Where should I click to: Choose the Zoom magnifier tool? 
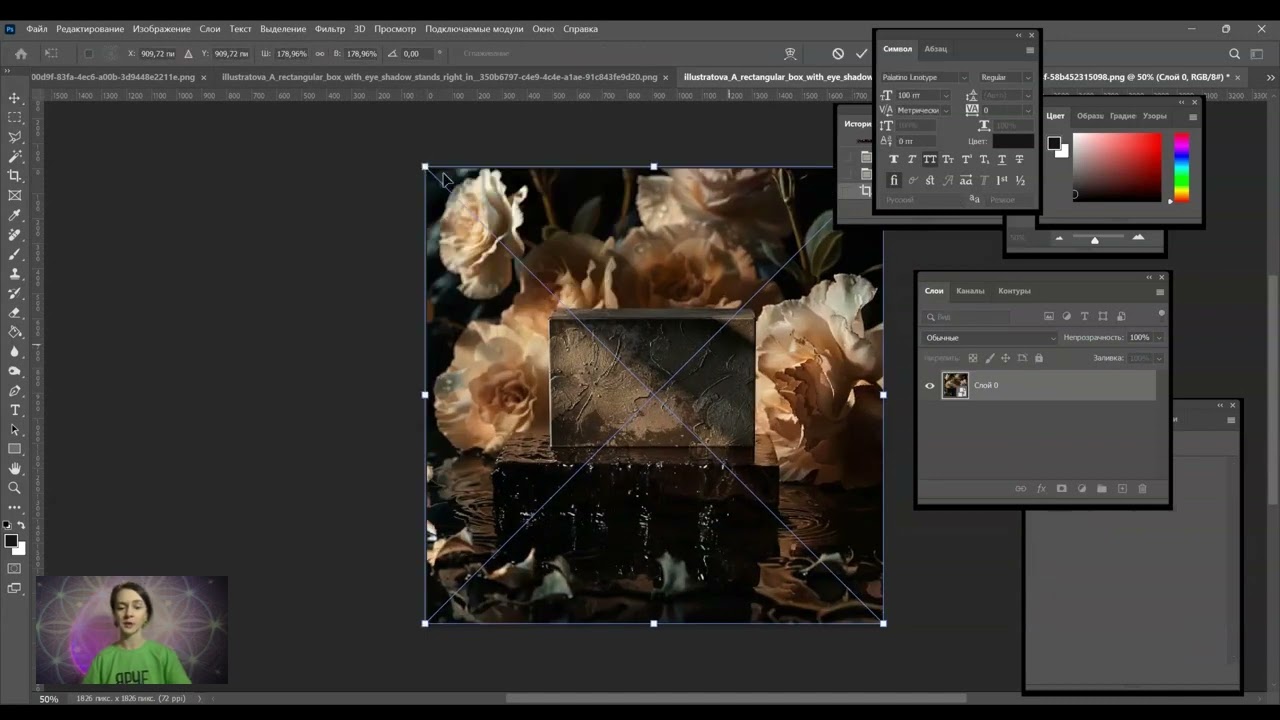pos(15,488)
